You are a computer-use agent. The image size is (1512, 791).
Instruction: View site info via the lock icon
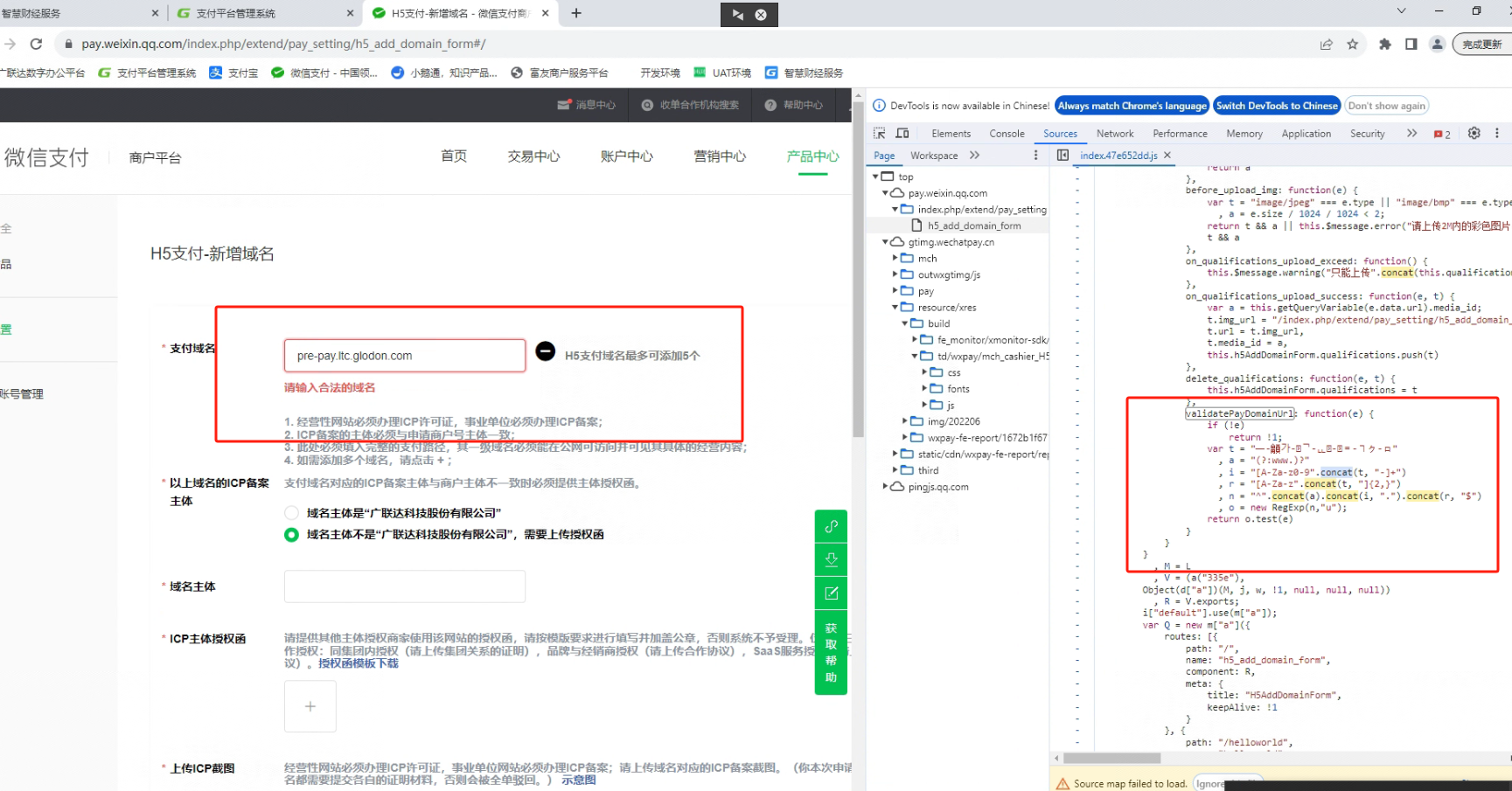(x=68, y=44)
